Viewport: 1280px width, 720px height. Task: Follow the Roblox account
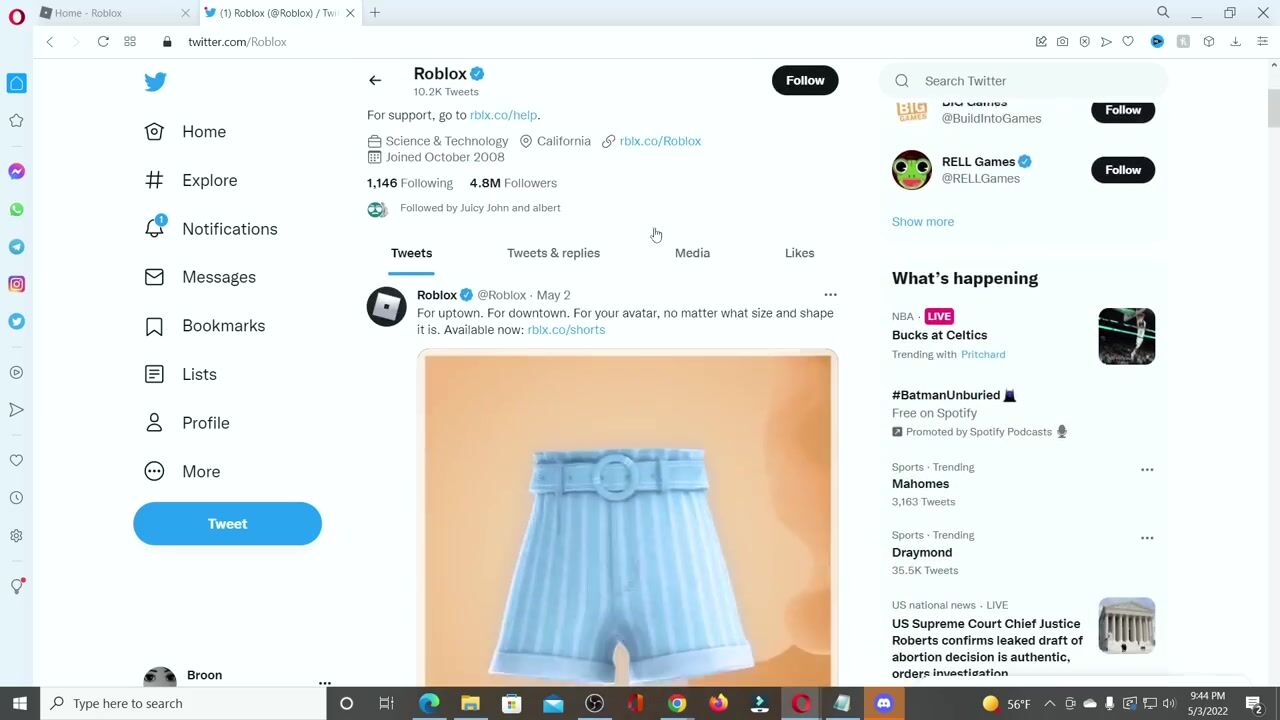(805, 80)
